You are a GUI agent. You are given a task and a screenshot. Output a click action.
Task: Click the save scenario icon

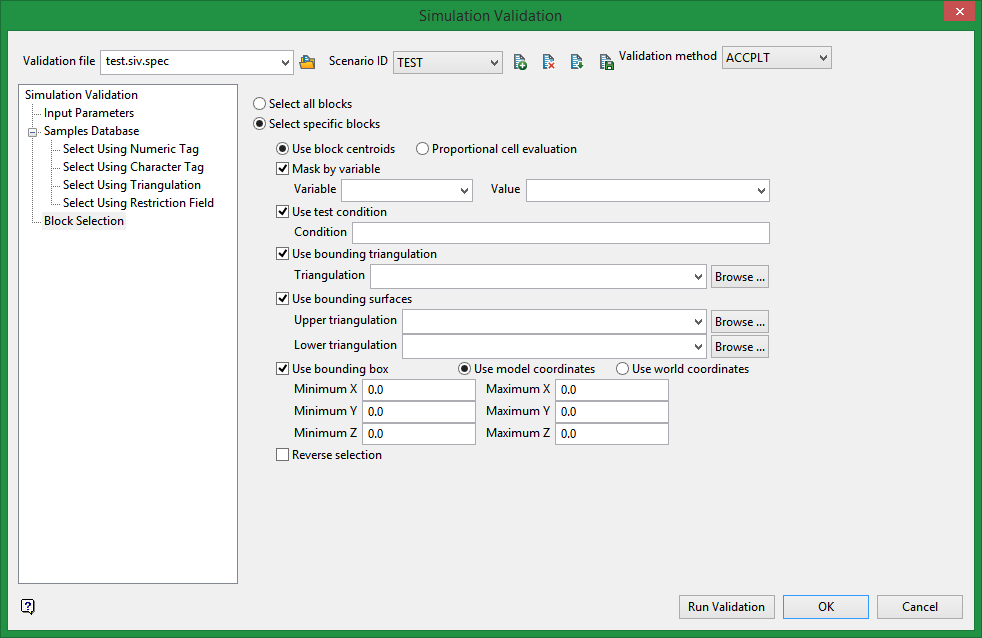coord(606,62)
